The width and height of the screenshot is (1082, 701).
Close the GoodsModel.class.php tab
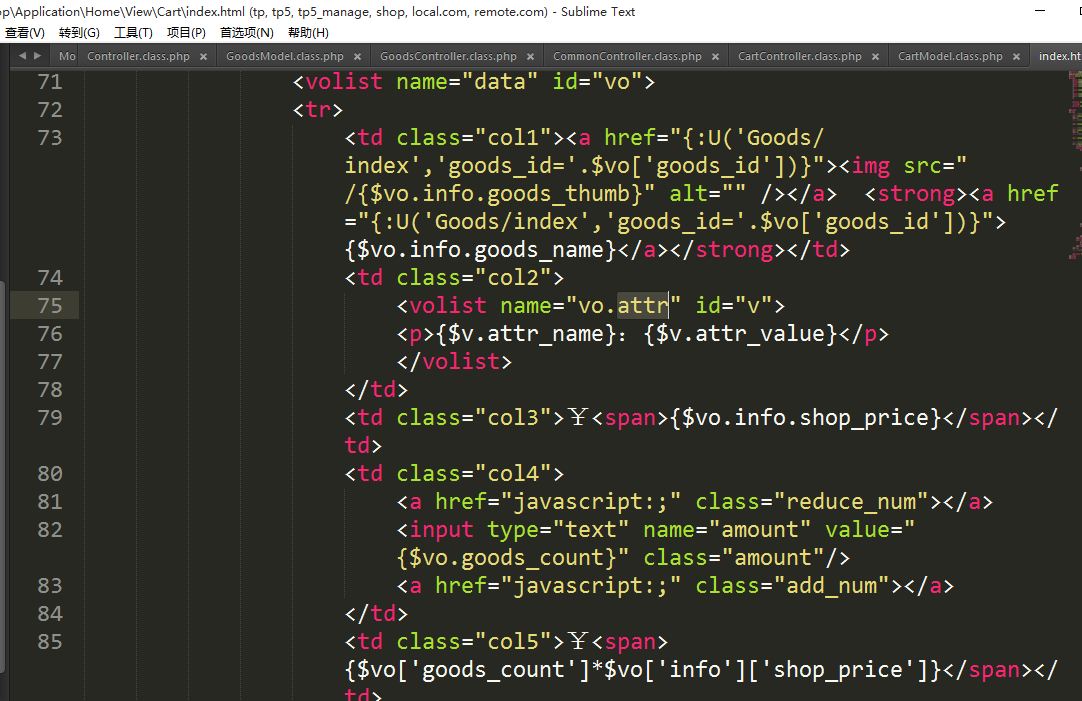[x=357, y=57]
